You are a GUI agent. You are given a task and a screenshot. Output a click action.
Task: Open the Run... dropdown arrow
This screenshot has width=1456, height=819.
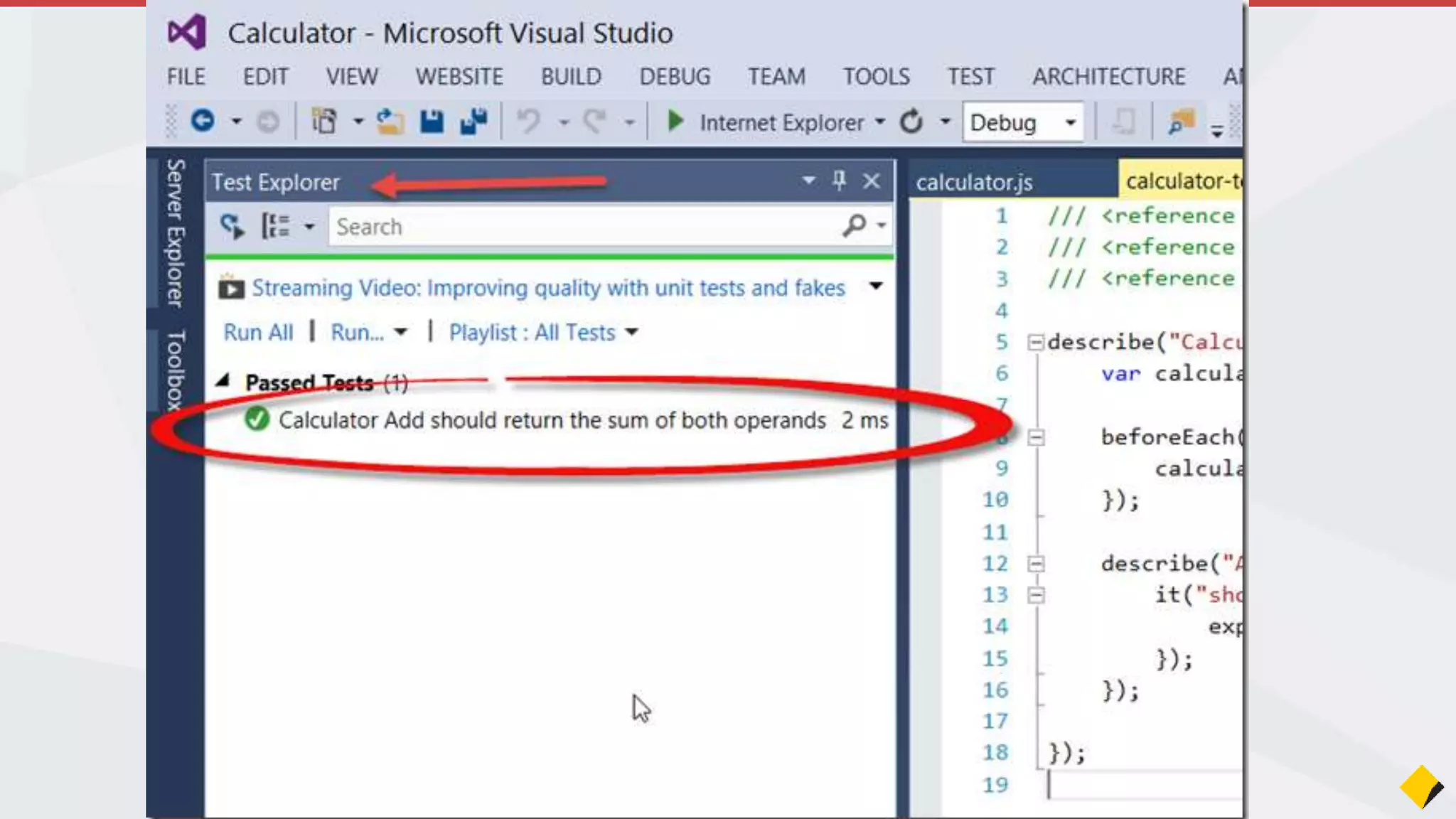pos(400,332)
